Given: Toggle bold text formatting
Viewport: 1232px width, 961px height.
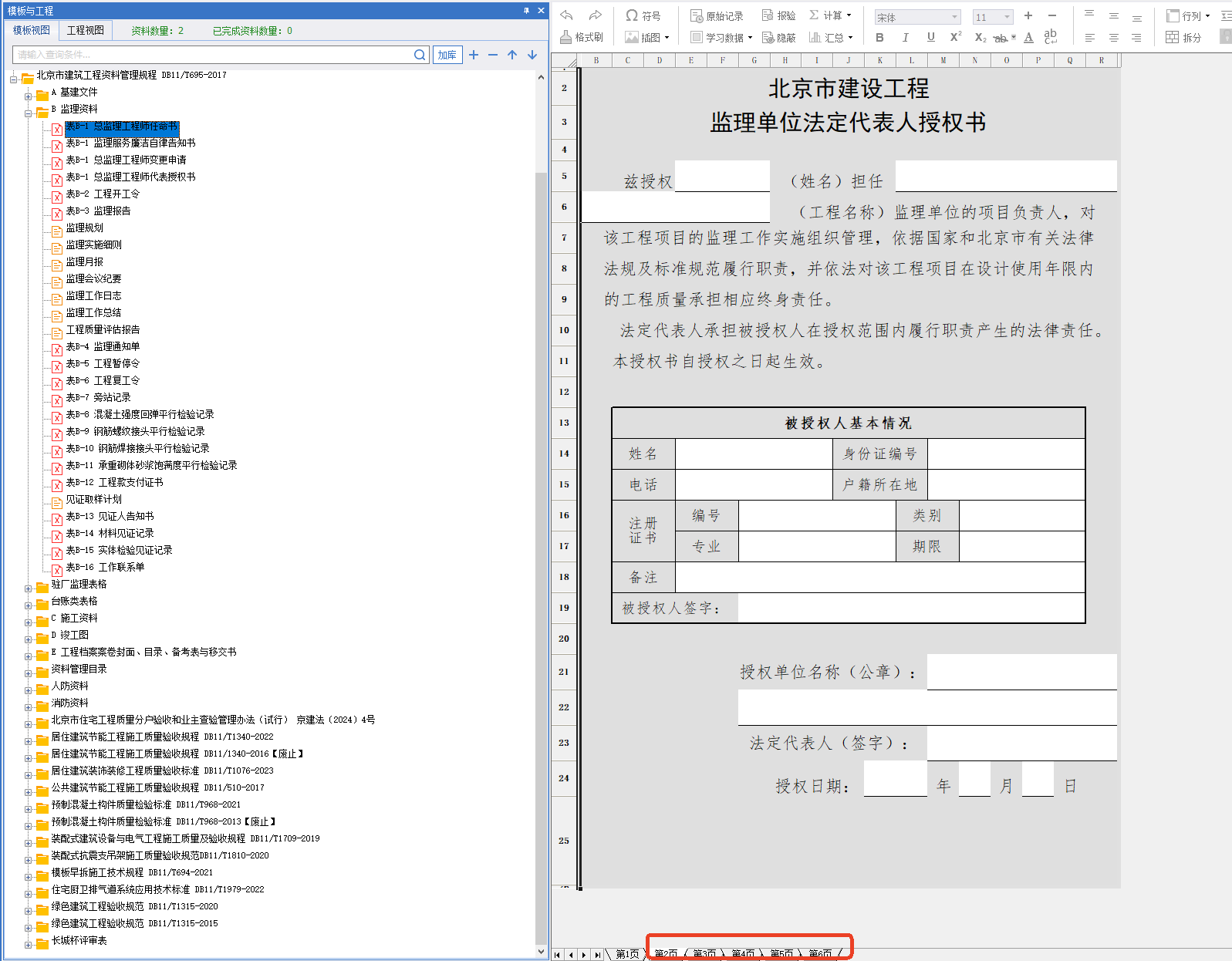Looking at the screenshot, I should (879, 37).
